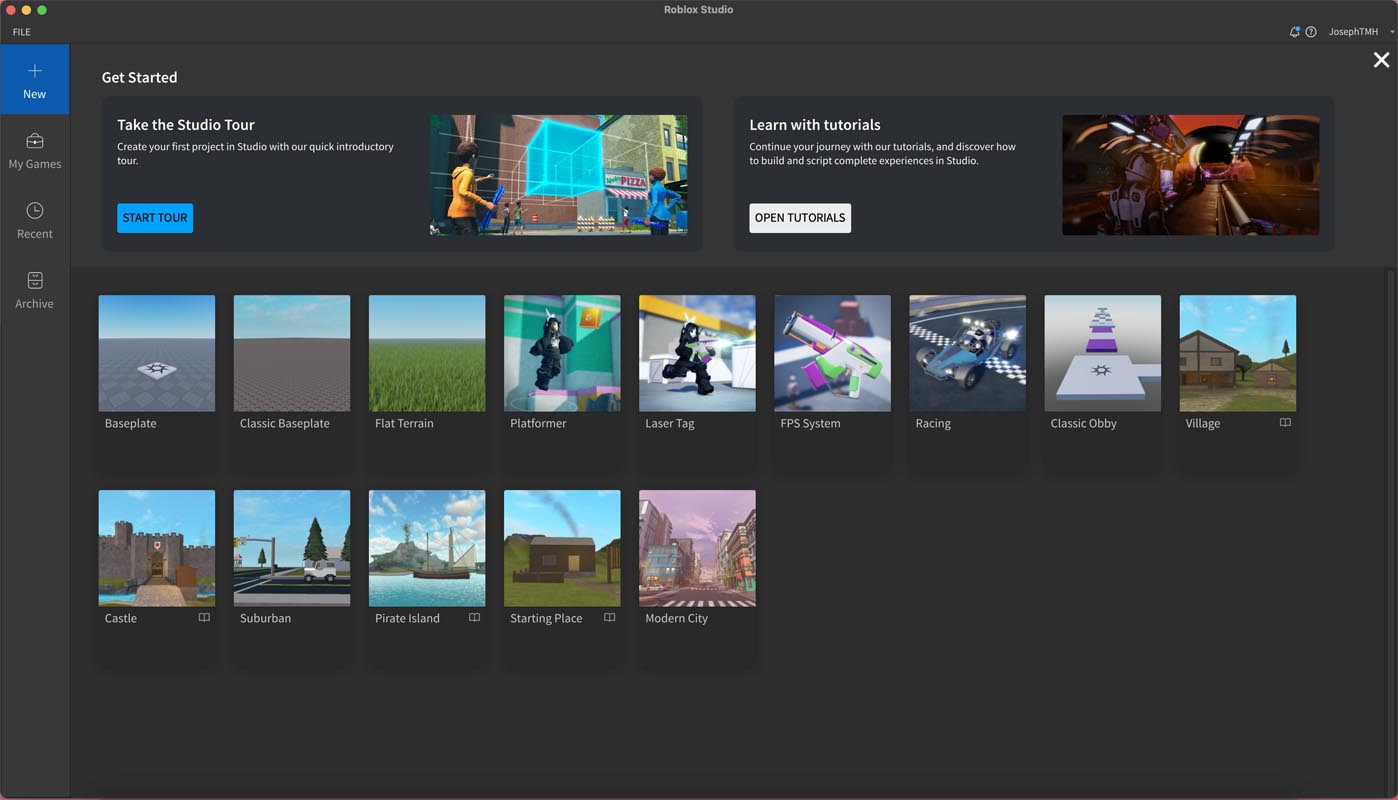Choose the Racing template thumbnail

[967, 353]
